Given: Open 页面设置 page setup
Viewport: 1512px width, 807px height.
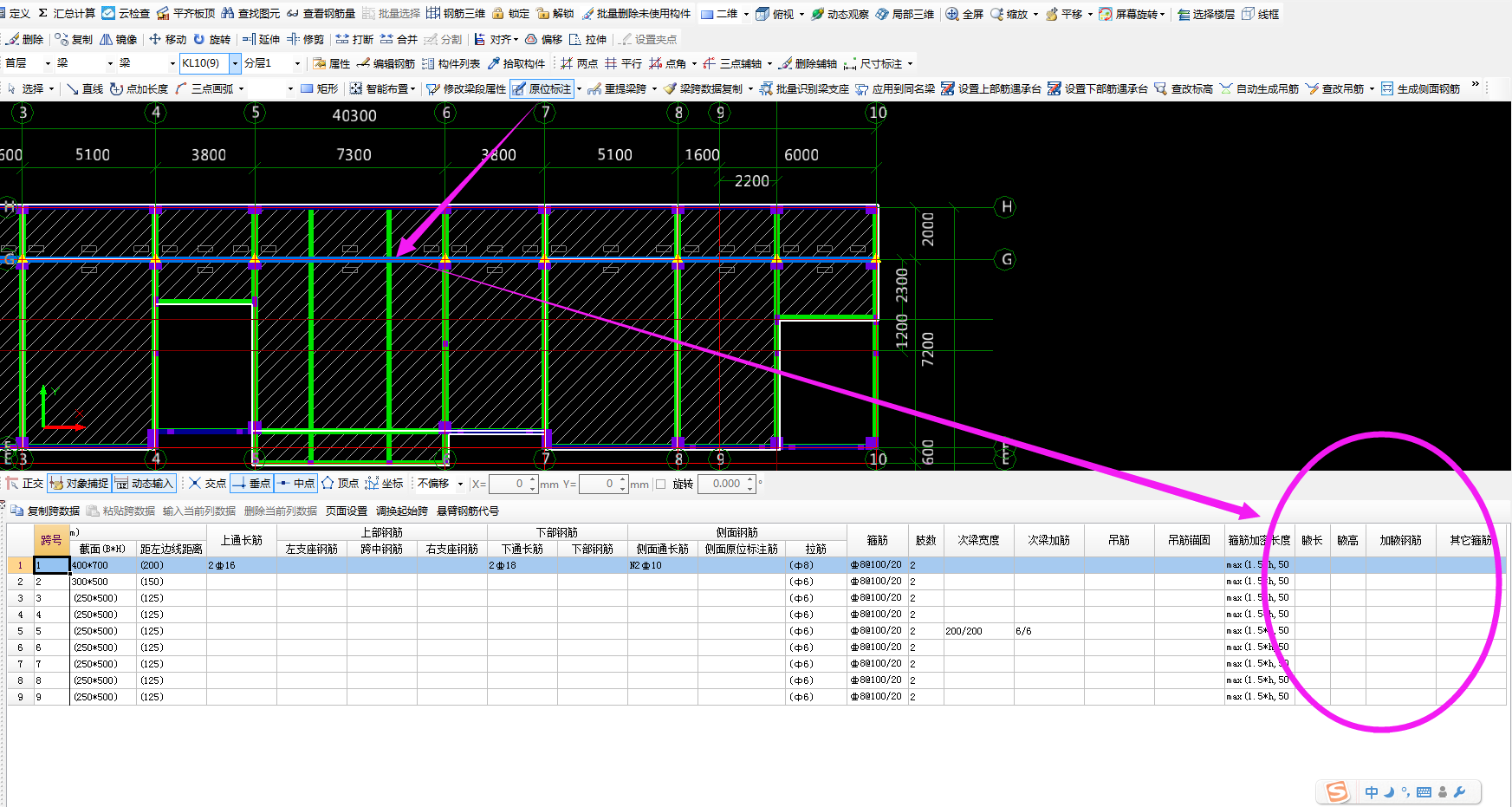Looking at the screenshot, I should point(347,511).
